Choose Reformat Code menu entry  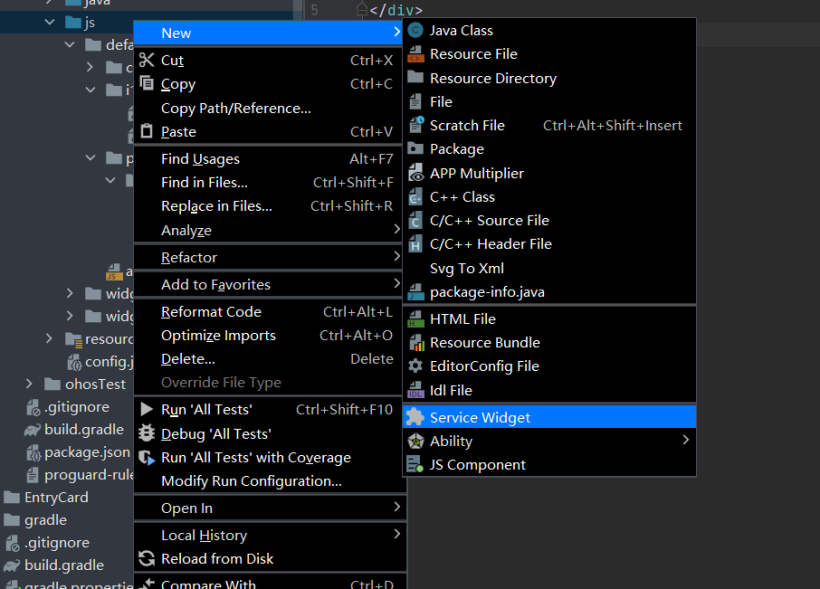[x=211, y=312]
